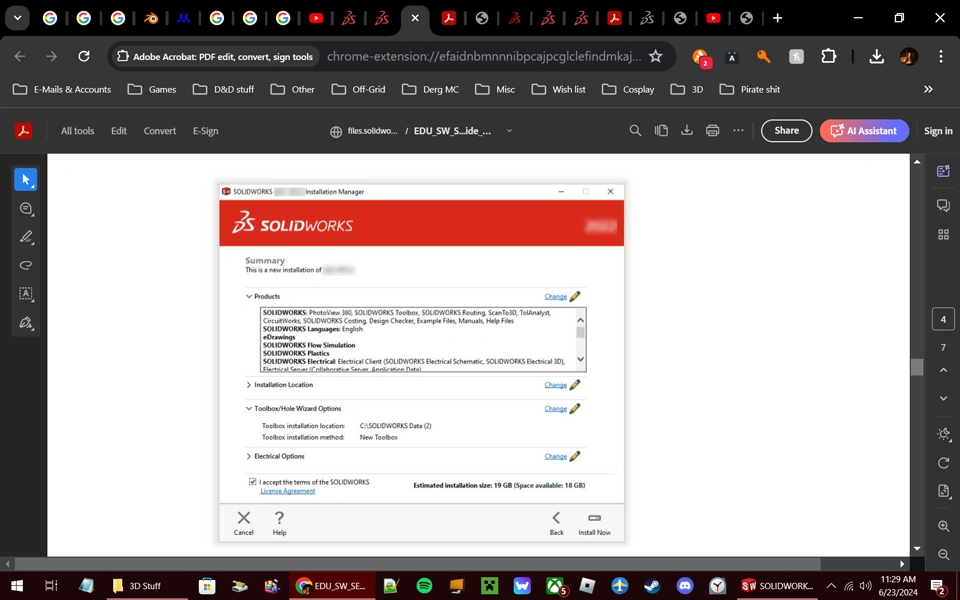Open the more options ellipsis in Acrobat toolbar
The width and height of the screenshot is (960, 600).
pyautogui.click(x=738, y=130)
